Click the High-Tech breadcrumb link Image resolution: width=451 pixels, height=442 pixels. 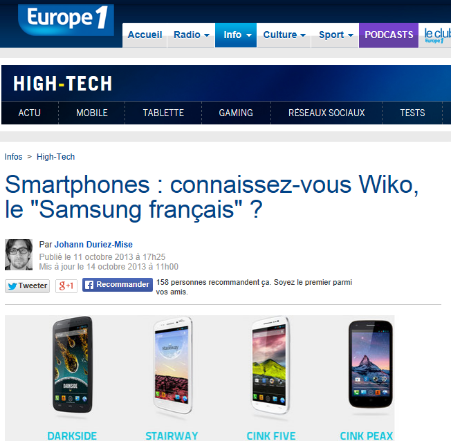(56, 157)
